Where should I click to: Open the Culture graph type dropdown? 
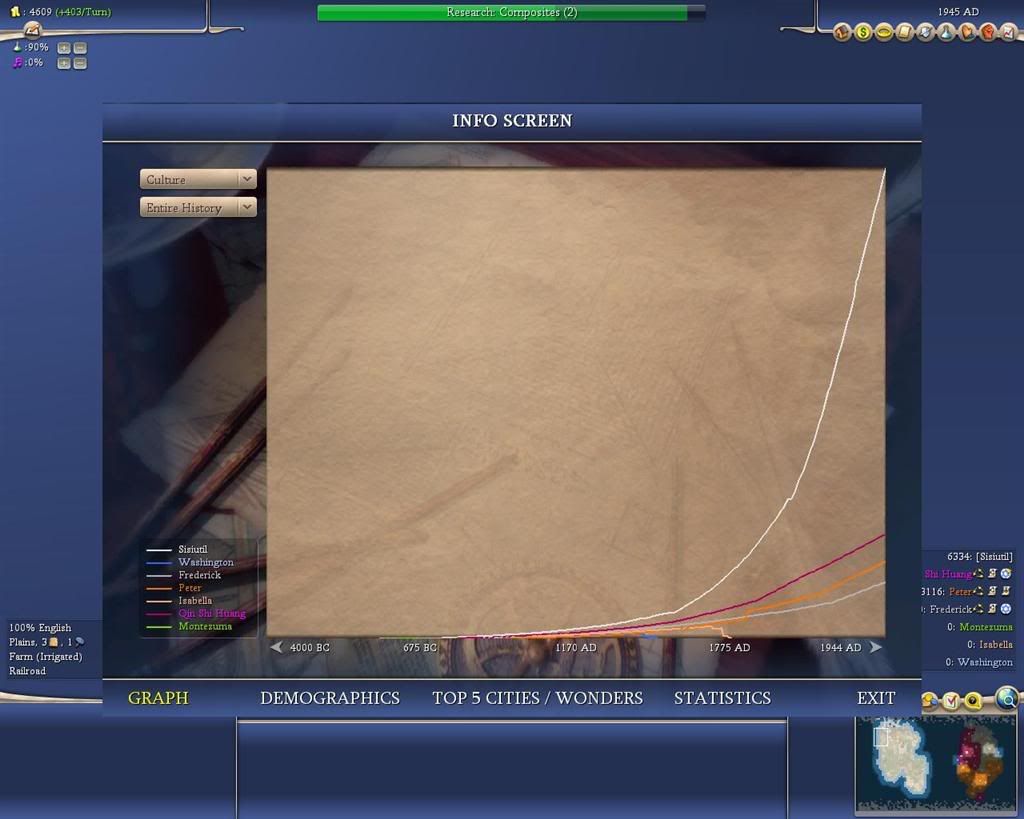tap(198, 179)
